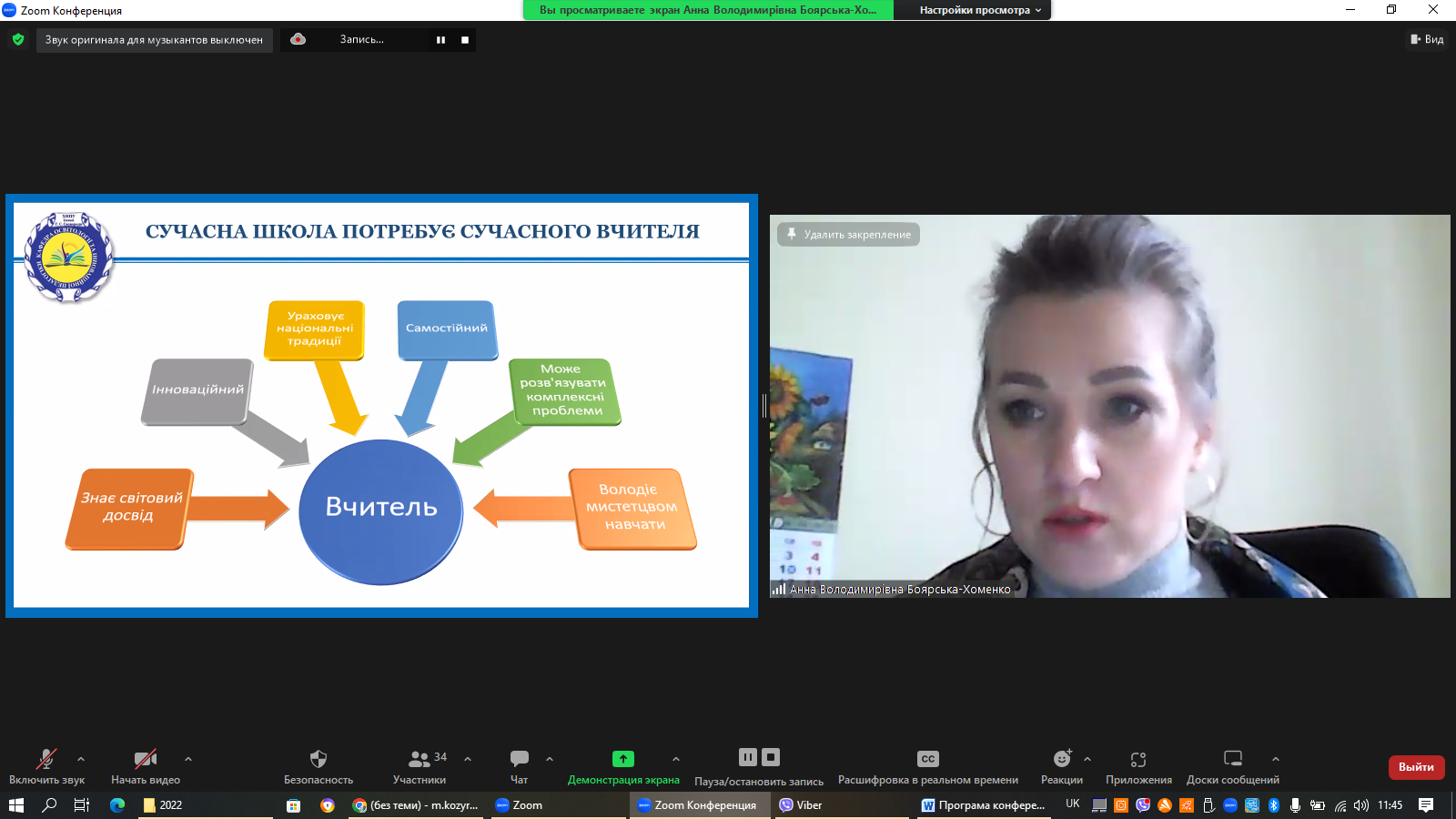
Task: Open the Security (Безопасность) shield icon
Action: (x=318, y=759)
